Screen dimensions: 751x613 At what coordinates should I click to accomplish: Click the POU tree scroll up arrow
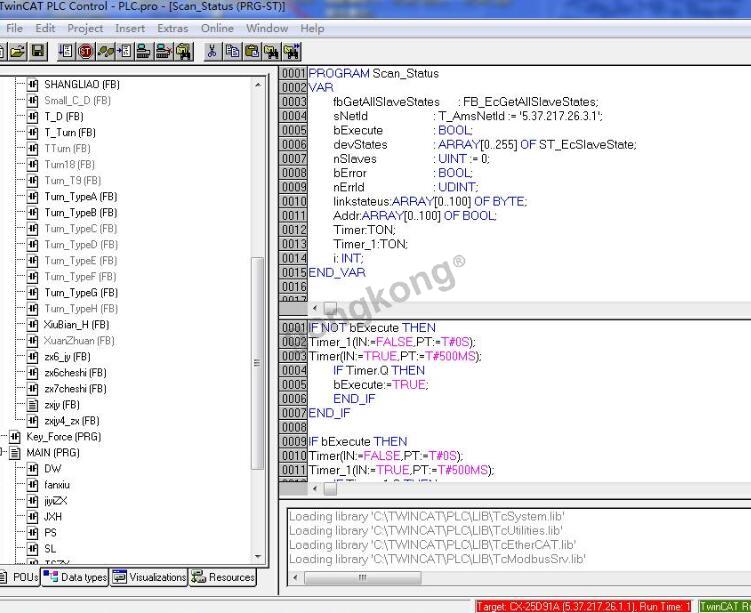point(258,85)
